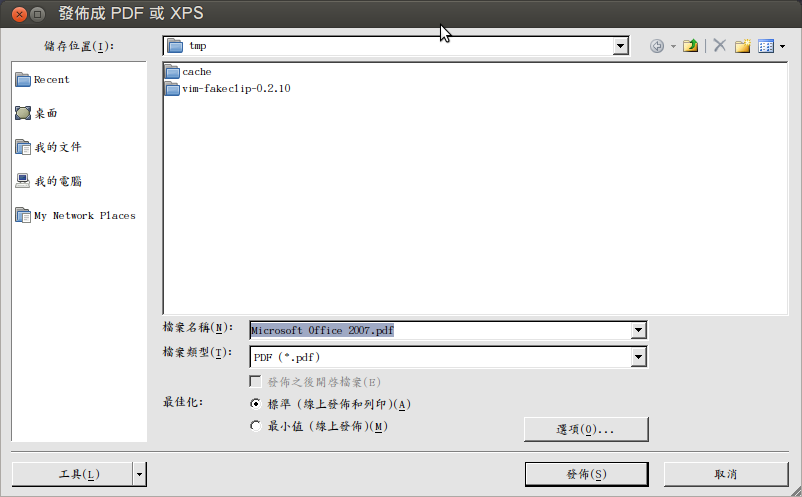This screenshot has width=802, height=497.
Task: Create a new folder
Action: pyautogui.click(x=743, y=46)
